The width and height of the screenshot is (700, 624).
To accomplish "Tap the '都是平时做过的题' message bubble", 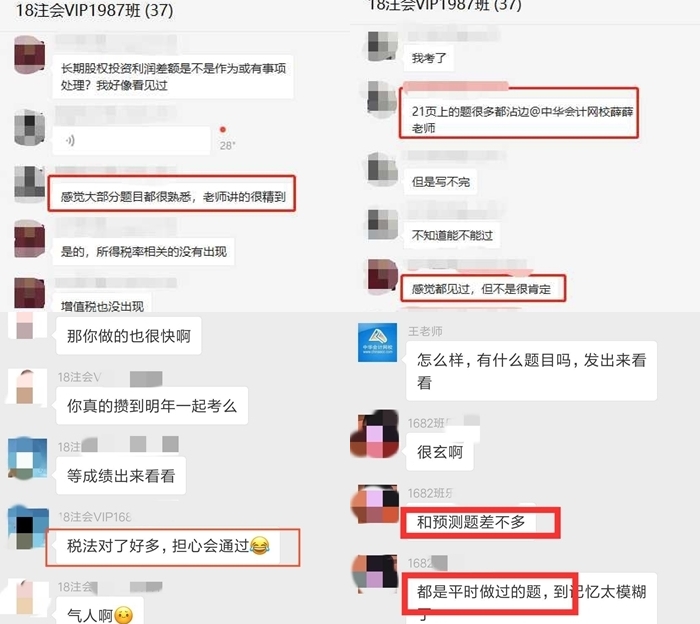I will [531, 598].
